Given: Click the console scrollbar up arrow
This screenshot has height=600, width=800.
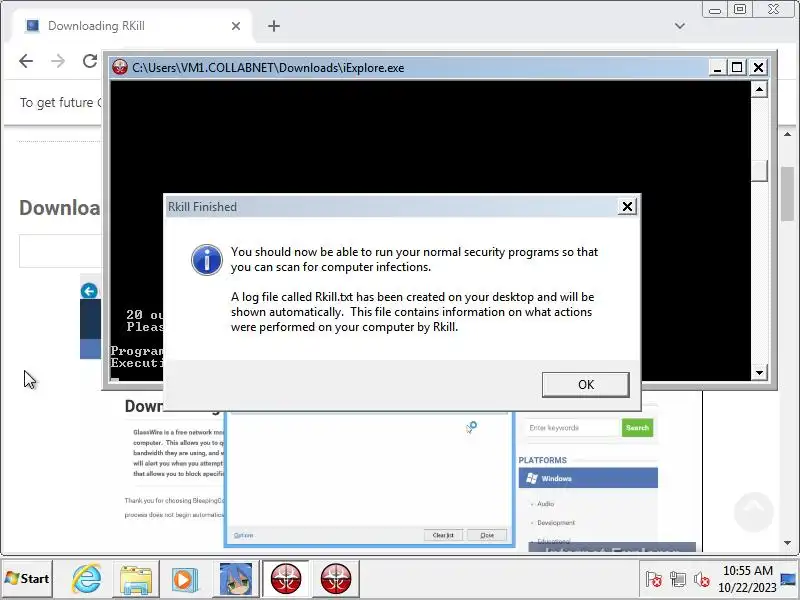Looking at the screenshot, I should coord(759,89).
